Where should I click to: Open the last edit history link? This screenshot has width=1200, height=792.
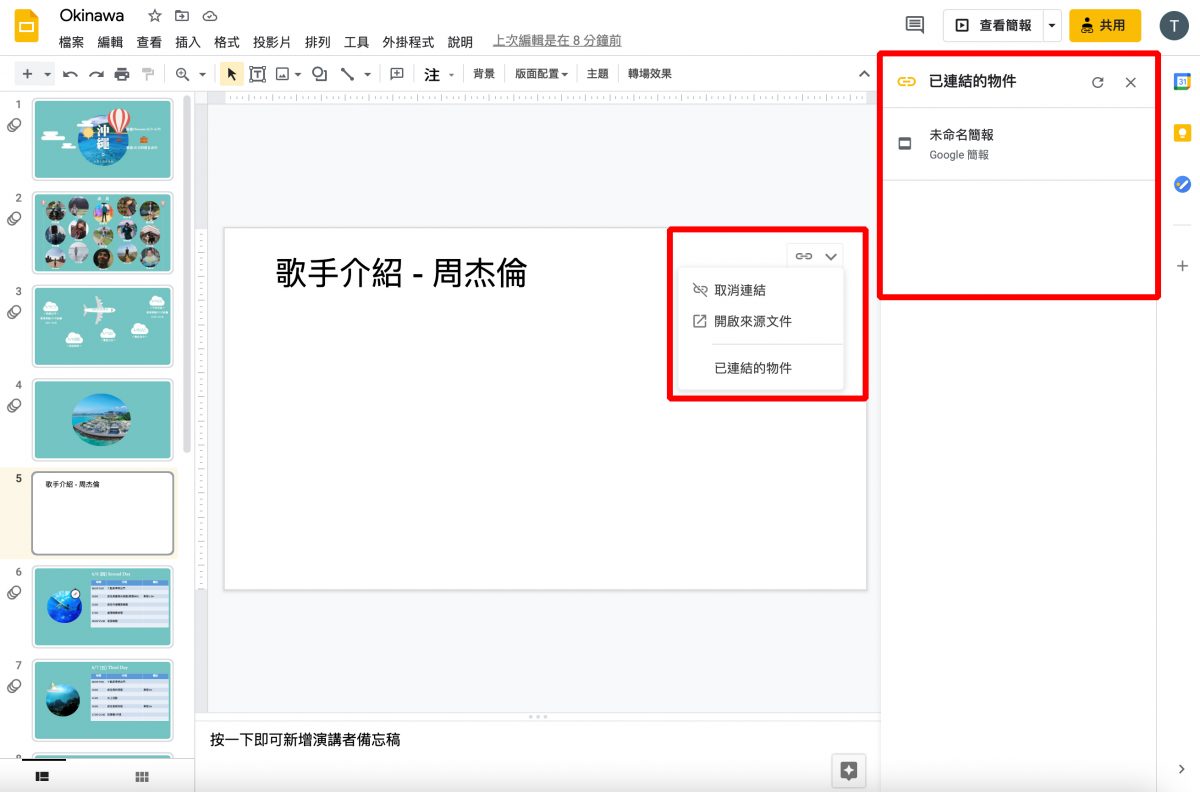(x=557, y=41)
